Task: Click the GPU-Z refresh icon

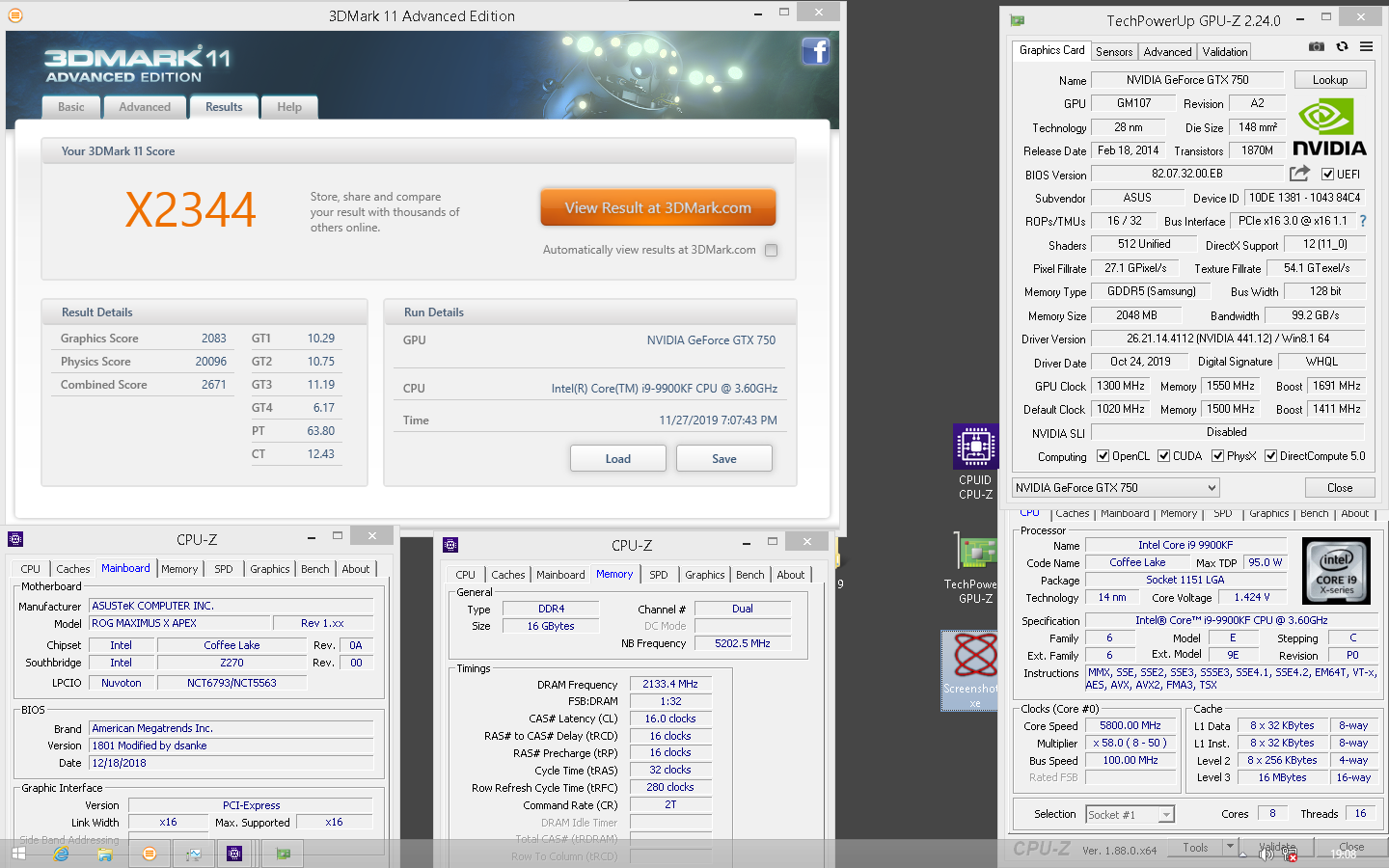Action: 1342,46
